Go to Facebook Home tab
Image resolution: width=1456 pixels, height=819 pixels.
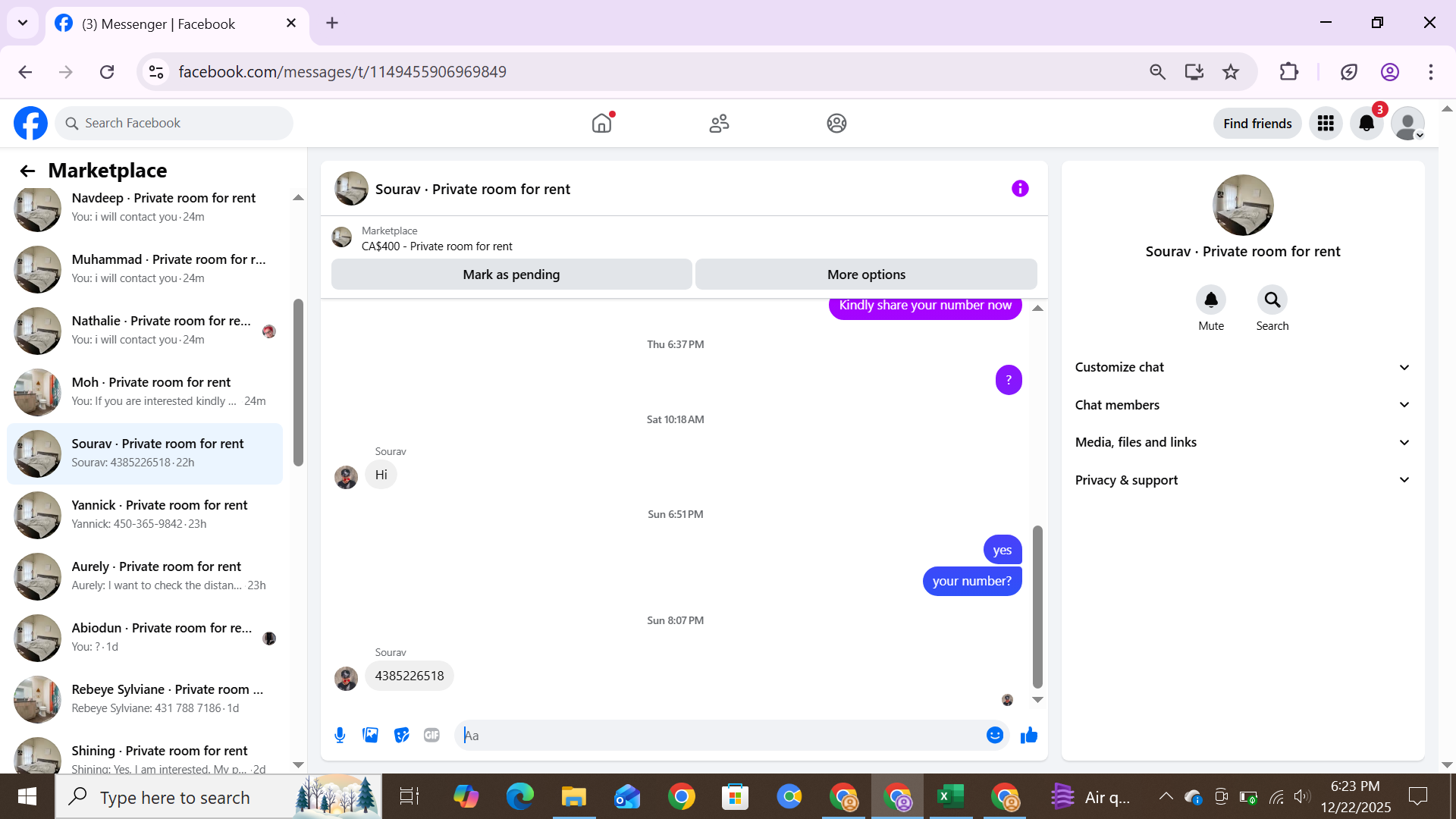[x=601, y=124]
